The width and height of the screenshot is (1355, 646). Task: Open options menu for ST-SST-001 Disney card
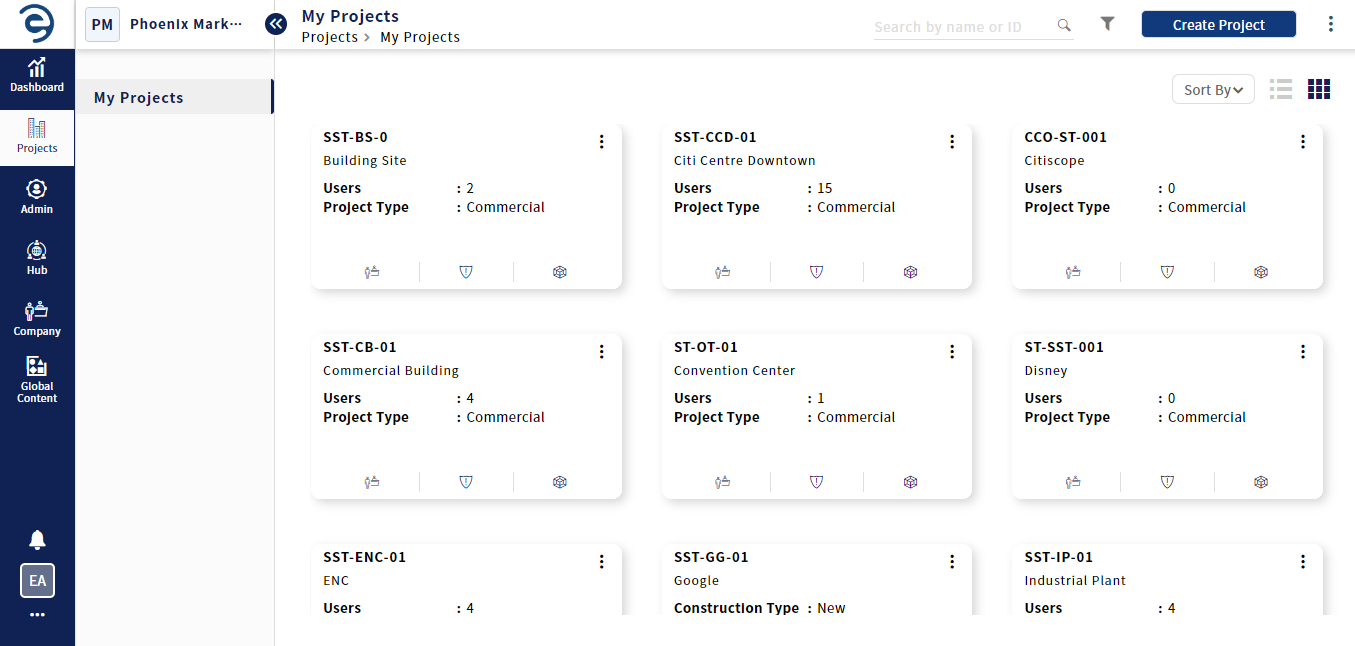pos(1302,352)
